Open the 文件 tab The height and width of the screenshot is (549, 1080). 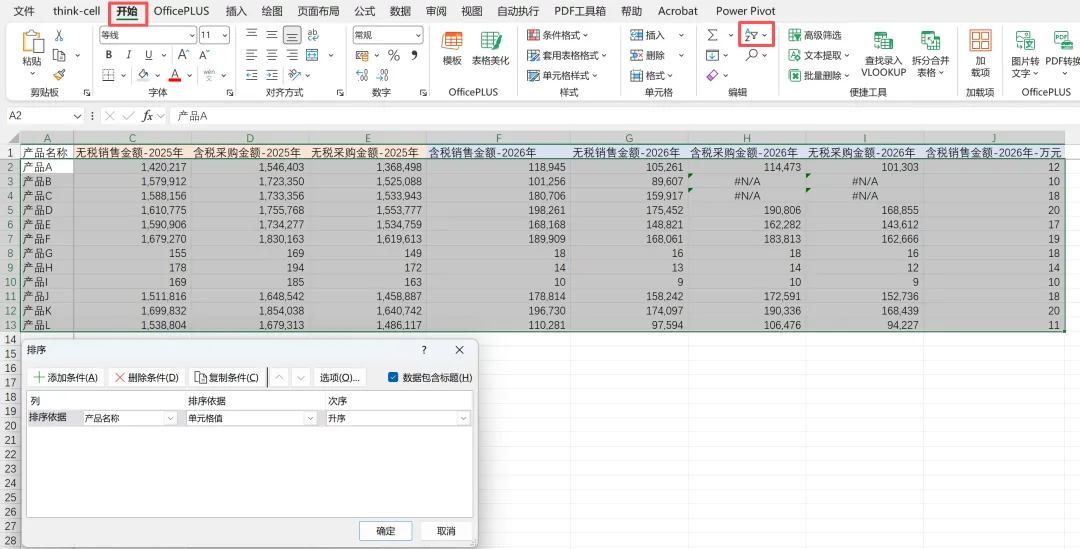24,11
